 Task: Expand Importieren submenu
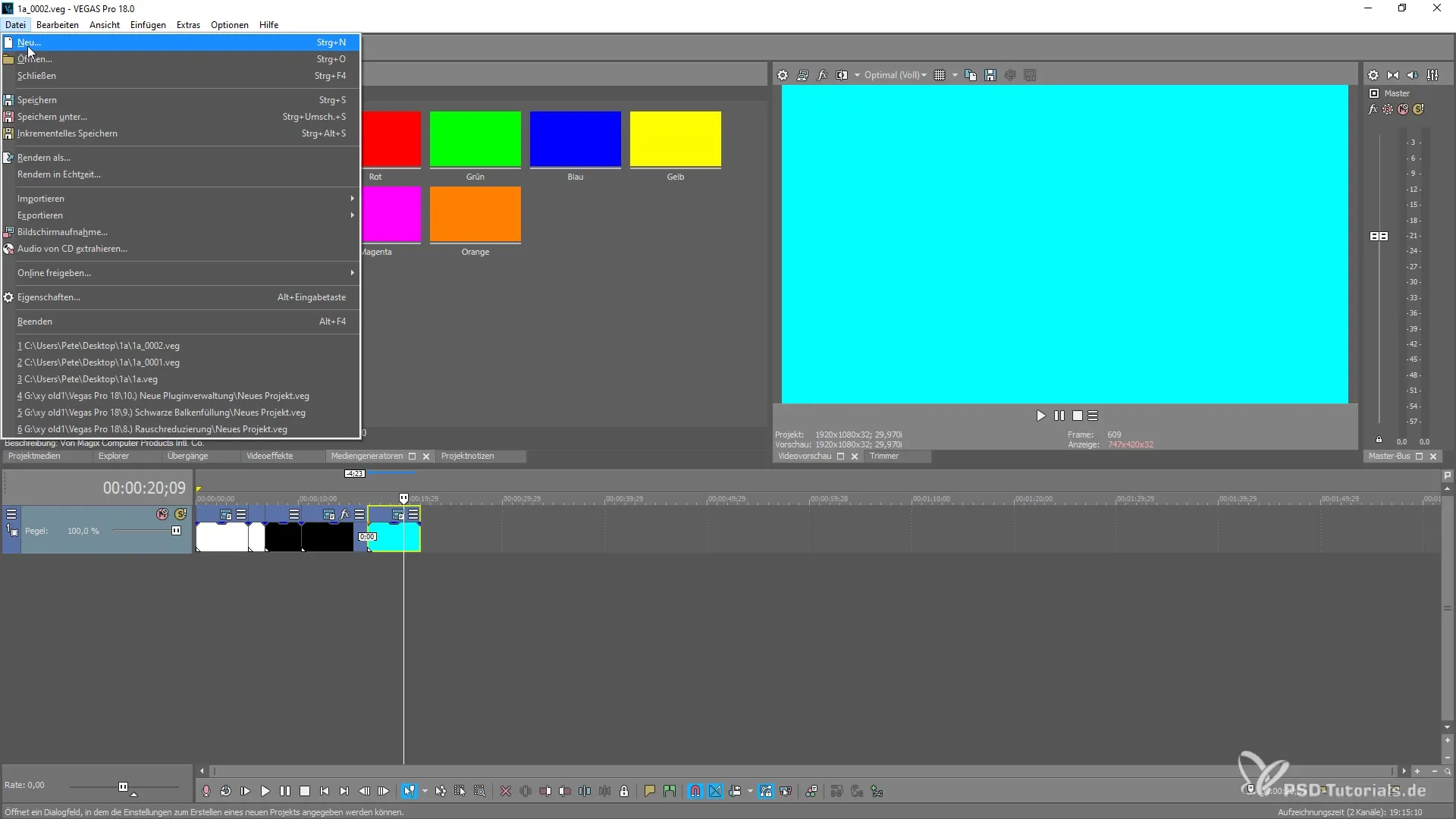click(x=181, y=199)
